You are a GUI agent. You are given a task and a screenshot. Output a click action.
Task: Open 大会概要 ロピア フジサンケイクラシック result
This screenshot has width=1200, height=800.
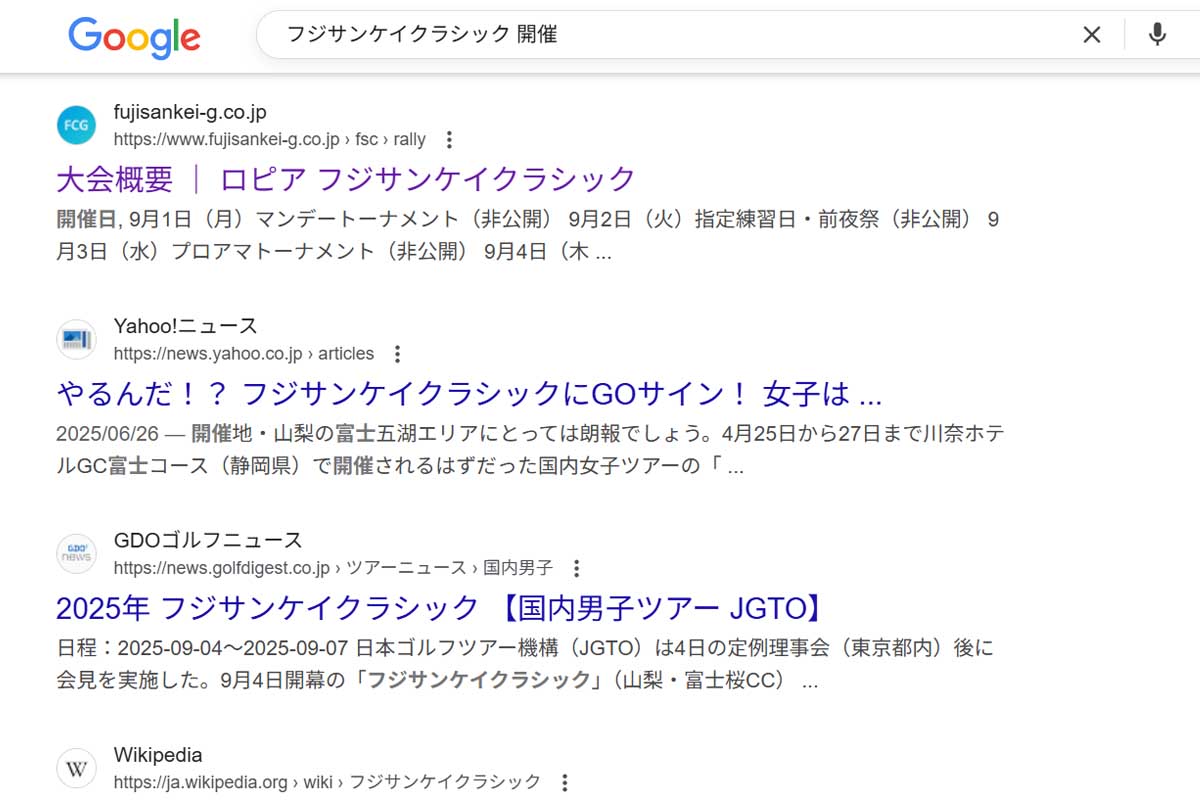346,179
